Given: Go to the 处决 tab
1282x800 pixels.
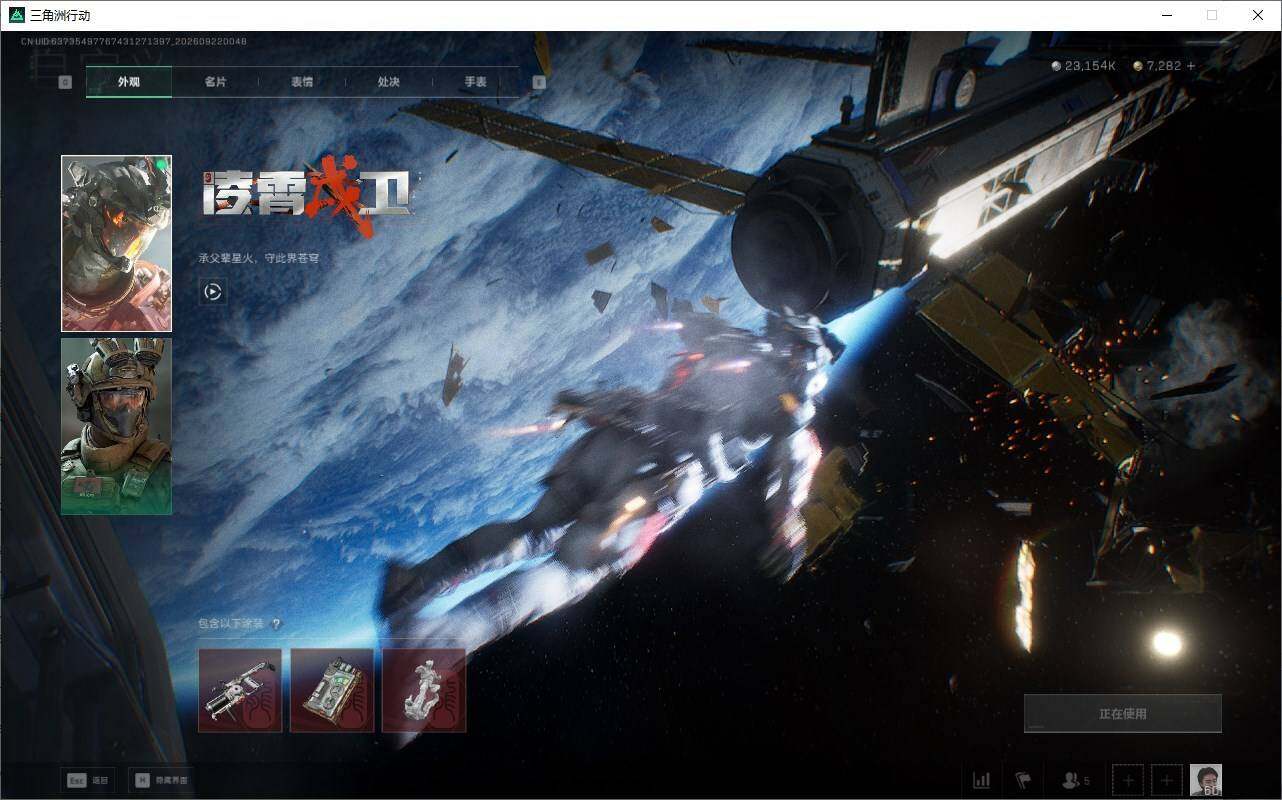Looking at the screenshot, I should point(389,82).
